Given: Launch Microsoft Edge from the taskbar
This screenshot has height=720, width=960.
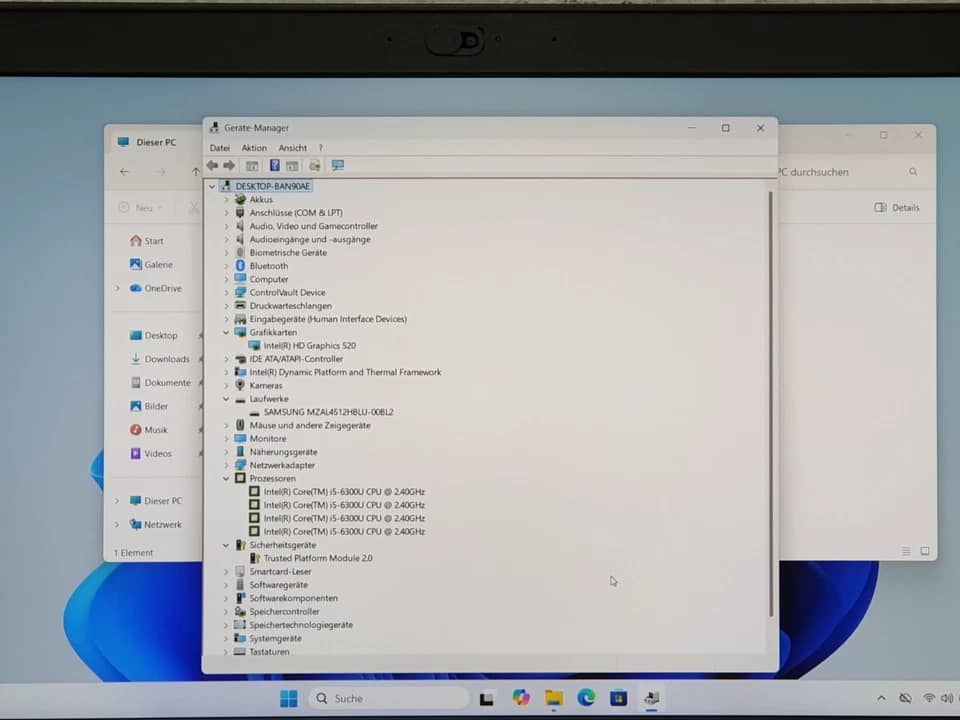Looking at the screenshot, I should 586,697.
